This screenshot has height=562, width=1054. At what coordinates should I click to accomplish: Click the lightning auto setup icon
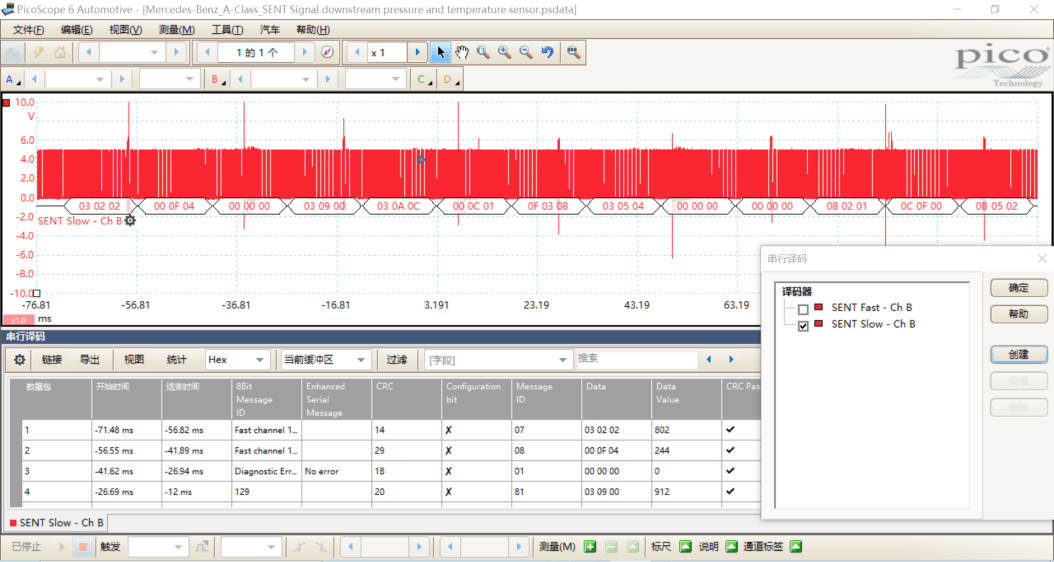pos(38,52)
